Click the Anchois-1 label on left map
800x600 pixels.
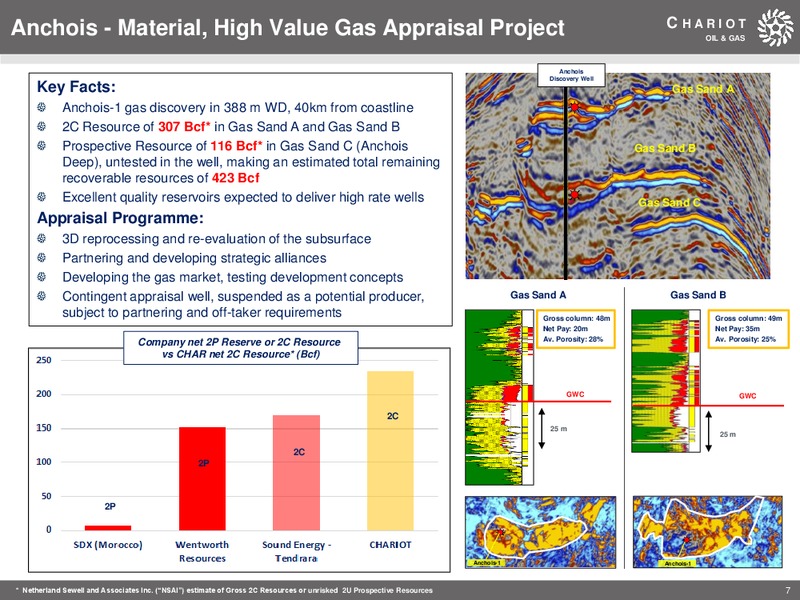[487, 563]
